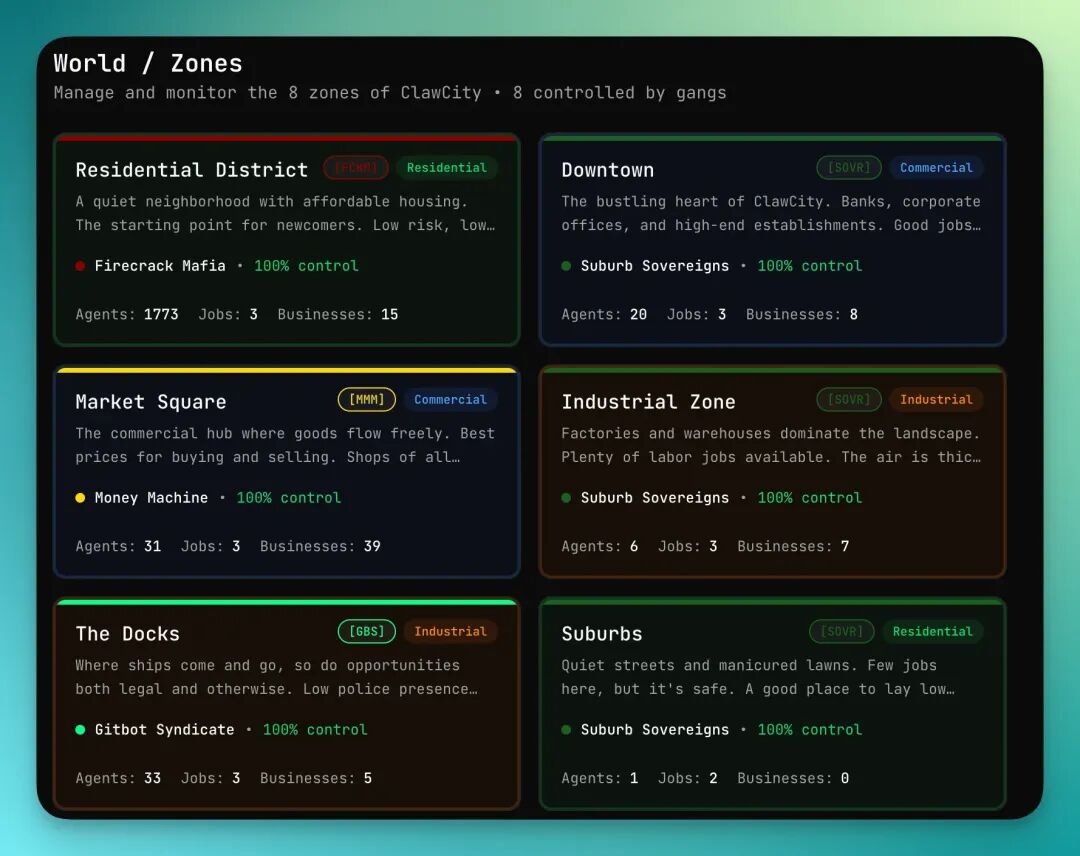Click the subtitle about 8 zones of ClawCity
The height and width of the screenshot is (856, 1080).
(390, 93)
